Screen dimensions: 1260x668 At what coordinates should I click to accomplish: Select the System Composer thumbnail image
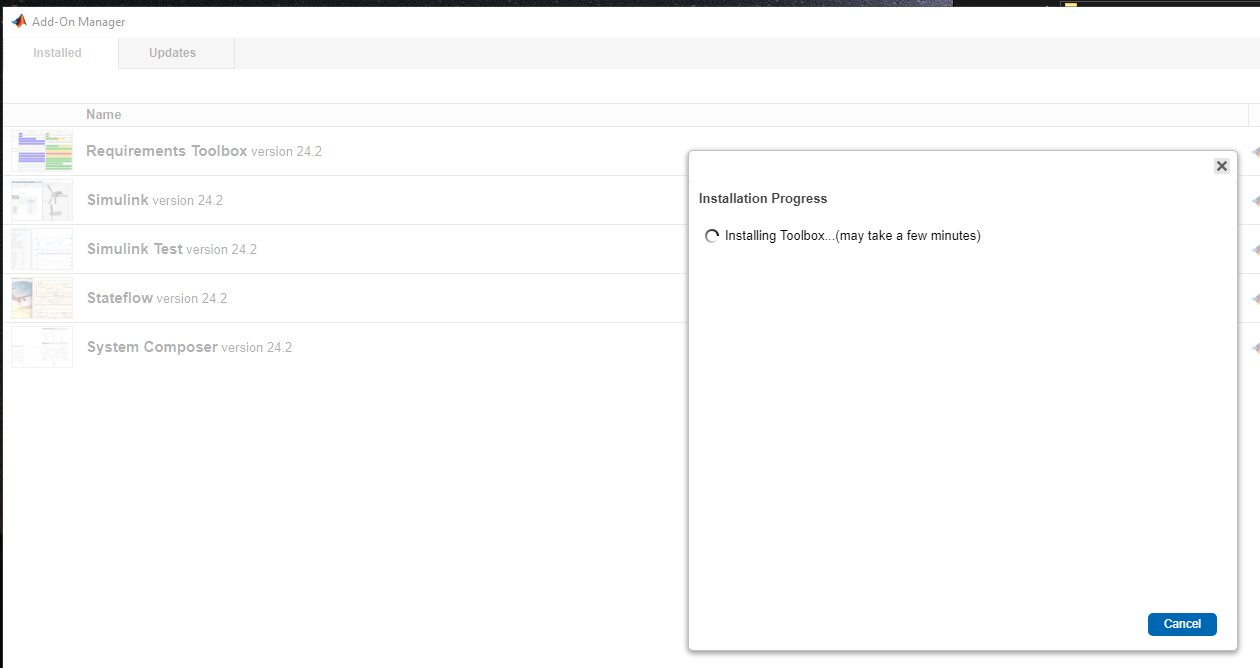(x=42, y=347)
